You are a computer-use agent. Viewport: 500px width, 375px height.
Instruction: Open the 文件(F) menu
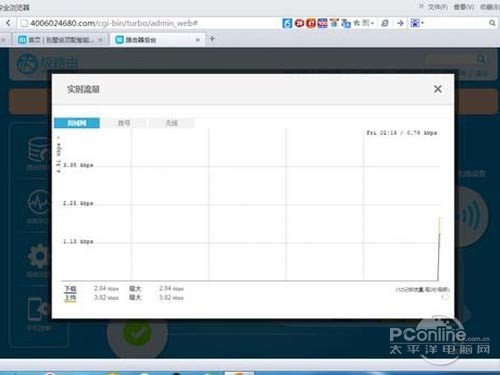[x=437, y=7]
